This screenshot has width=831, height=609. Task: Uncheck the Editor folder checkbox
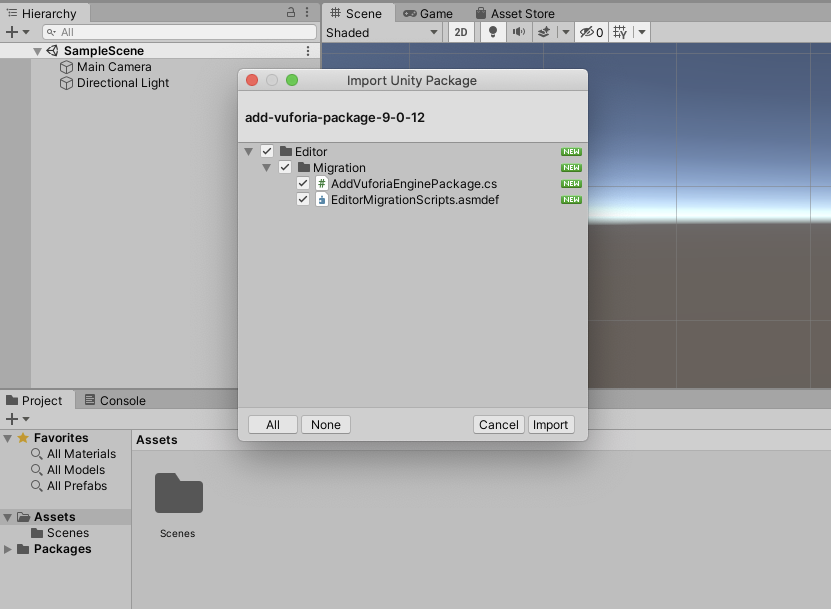(267, 152)
